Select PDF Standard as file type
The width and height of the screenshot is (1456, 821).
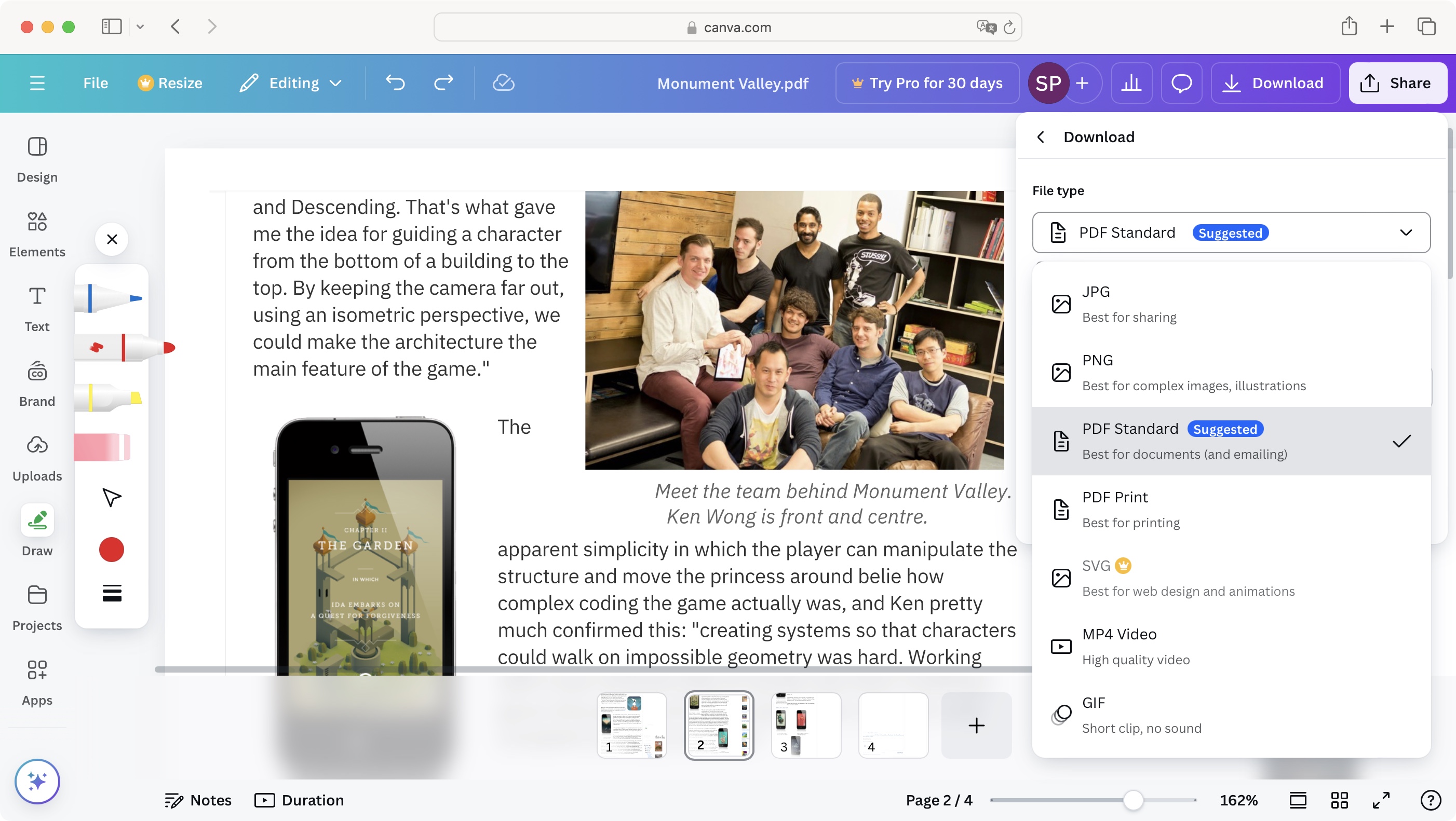(x=1231, y=441)
